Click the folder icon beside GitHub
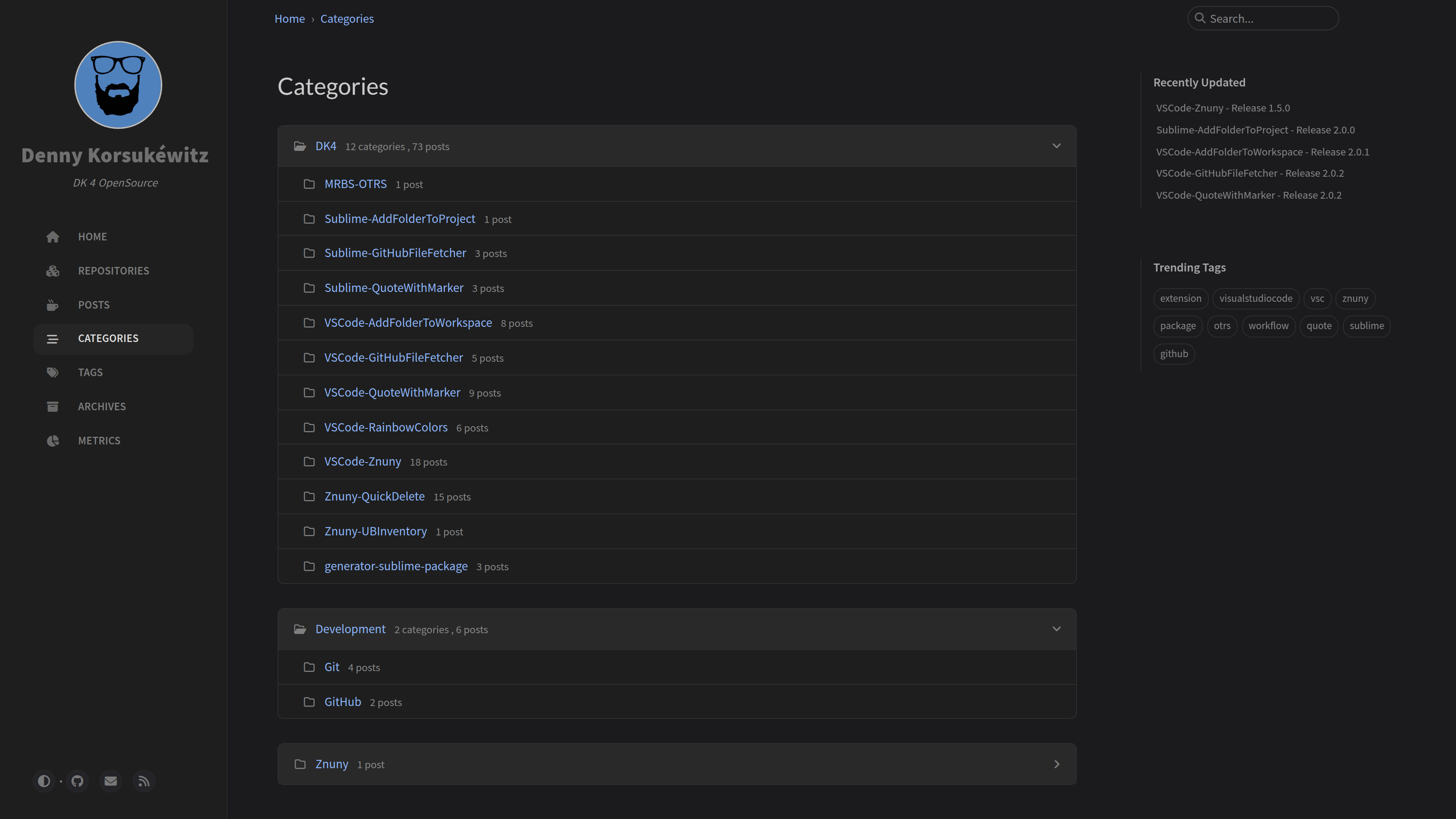The width and height of the screenshot is (1456, 819). [x=309, y=702]
